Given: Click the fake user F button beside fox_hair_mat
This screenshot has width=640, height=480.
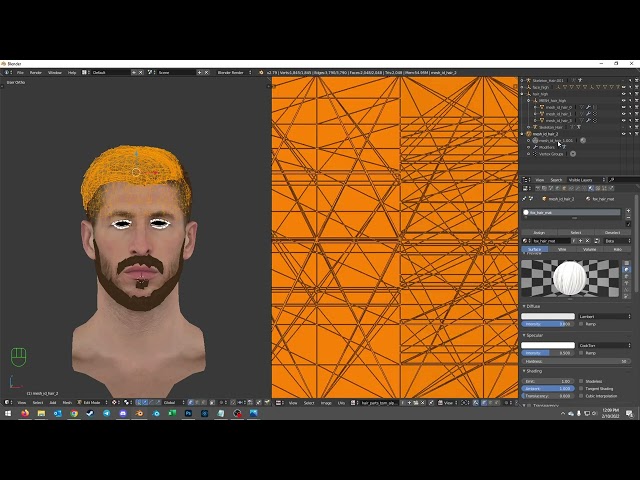Looking at the screenshot, I should [574, 241].
